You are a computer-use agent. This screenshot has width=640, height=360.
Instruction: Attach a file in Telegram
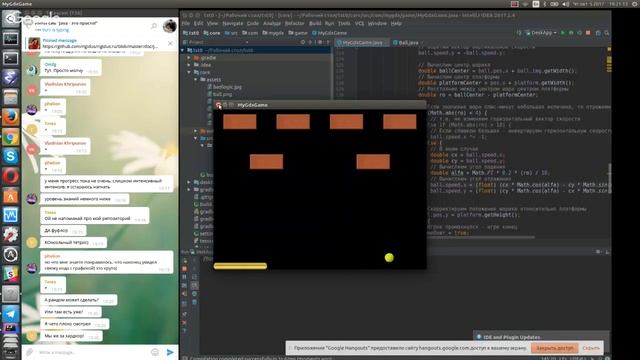click(x=29, y=352)
